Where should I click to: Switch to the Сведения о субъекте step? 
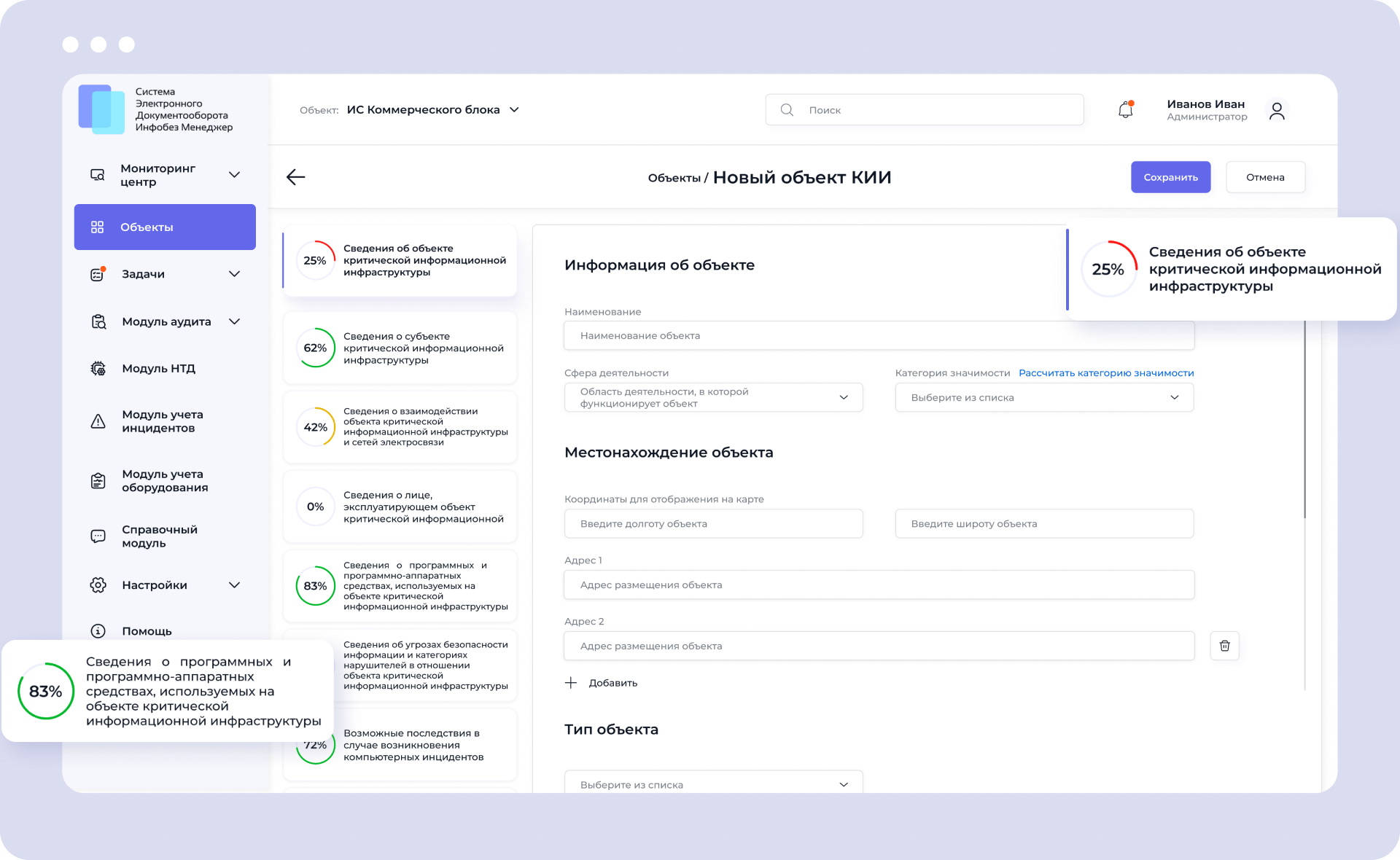400,348
